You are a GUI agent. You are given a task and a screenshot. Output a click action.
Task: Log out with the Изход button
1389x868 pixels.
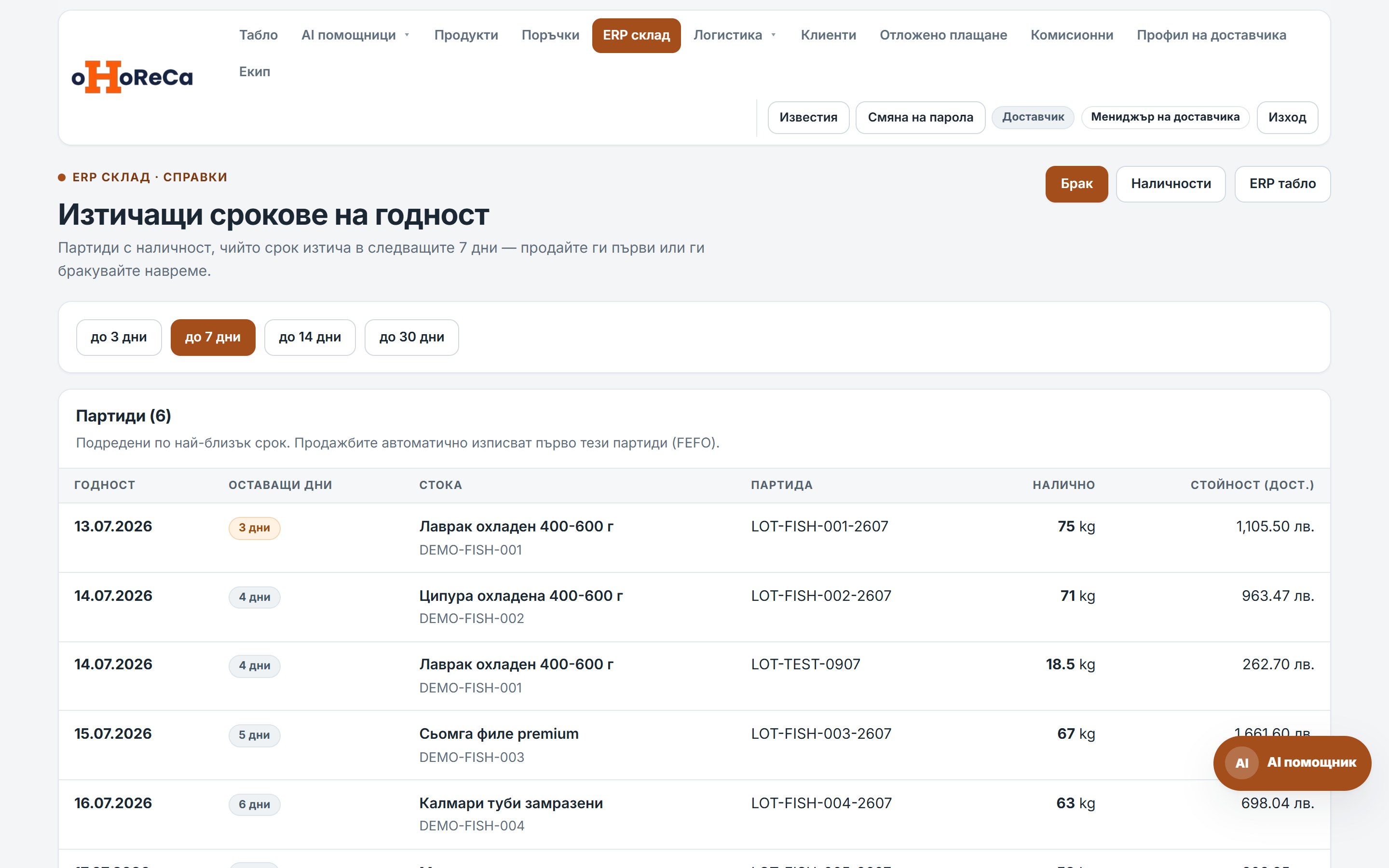point(1287,117)
